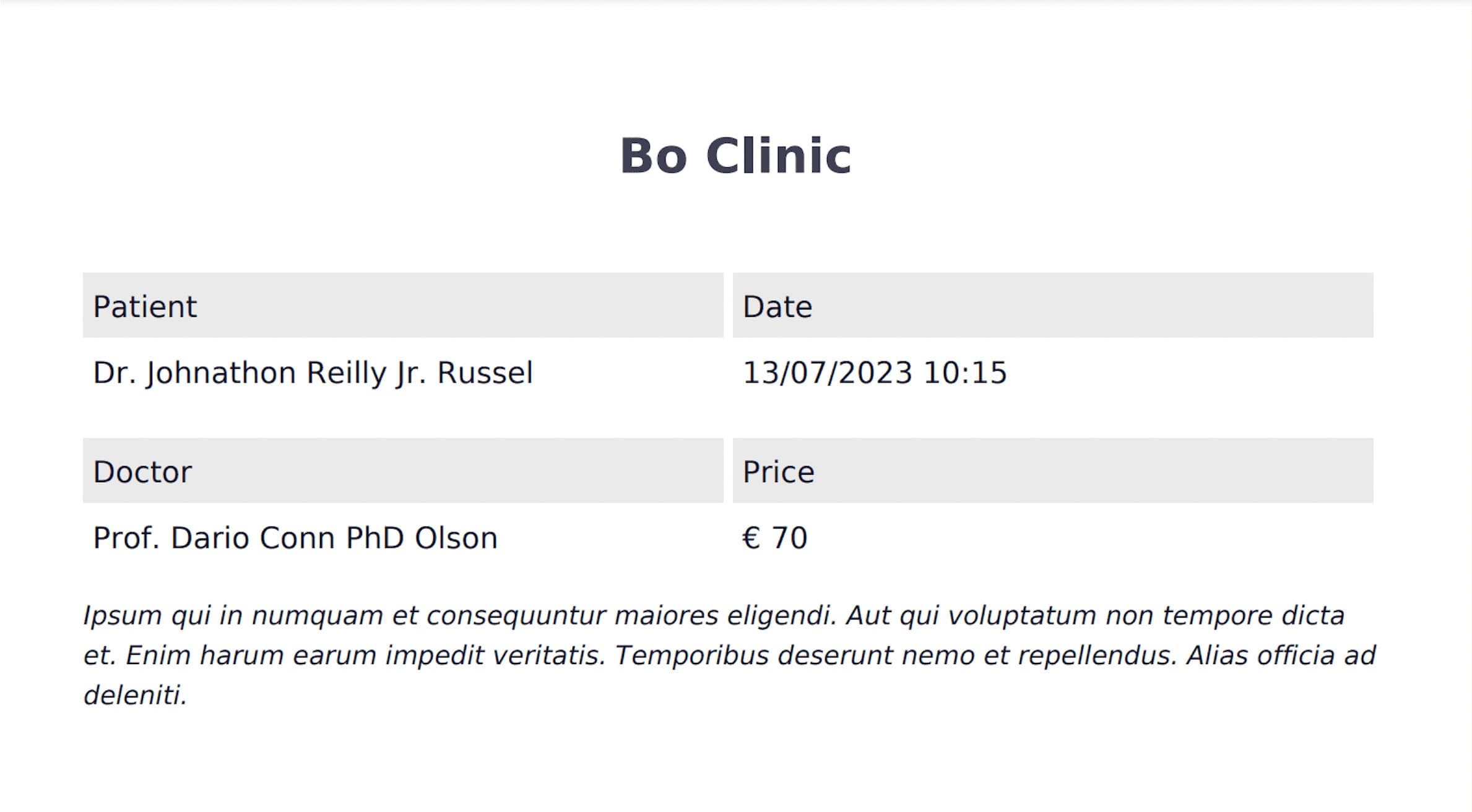Screen dimensions: 1472x812
Task: Click the surname Russel
Action: (485, 373)
